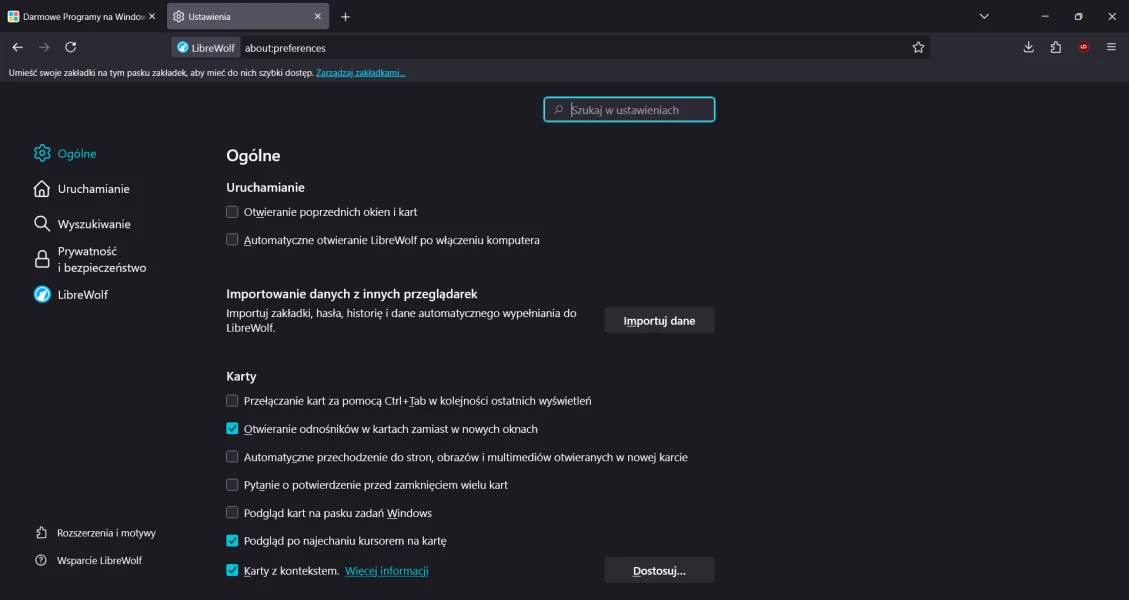
Task: Go back using the back arrow
Action: [17, 47]
